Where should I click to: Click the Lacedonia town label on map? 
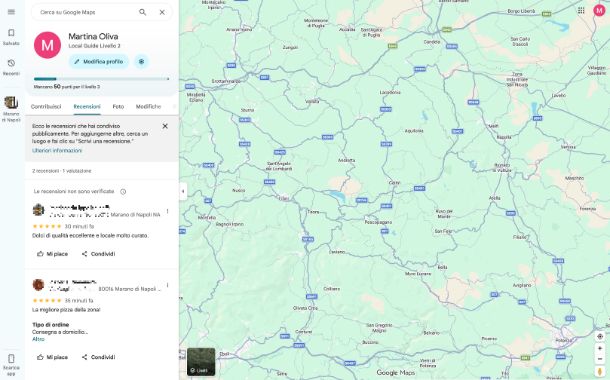coord(390,92)
